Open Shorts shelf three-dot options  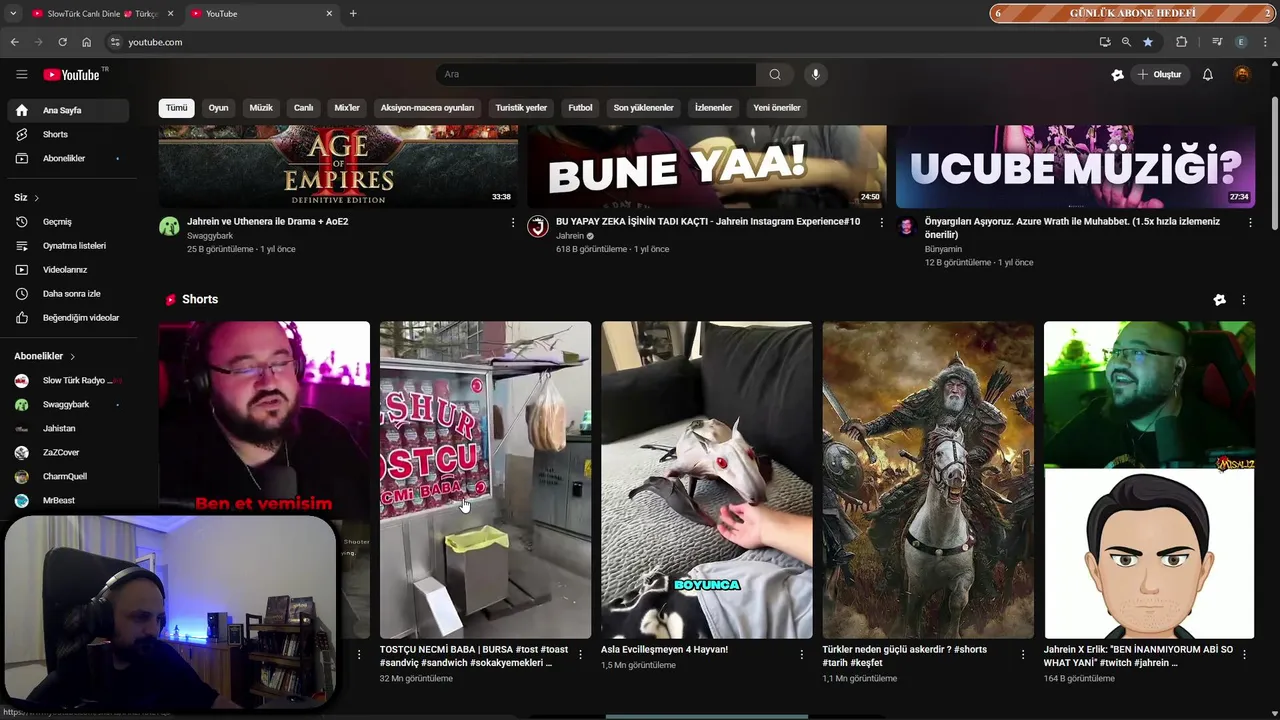coord(1243,300)
